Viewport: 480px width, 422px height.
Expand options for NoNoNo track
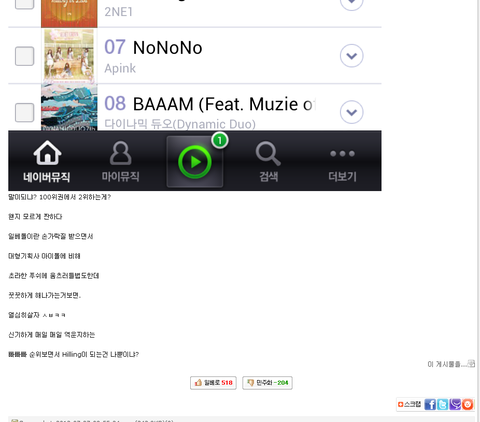352,56
